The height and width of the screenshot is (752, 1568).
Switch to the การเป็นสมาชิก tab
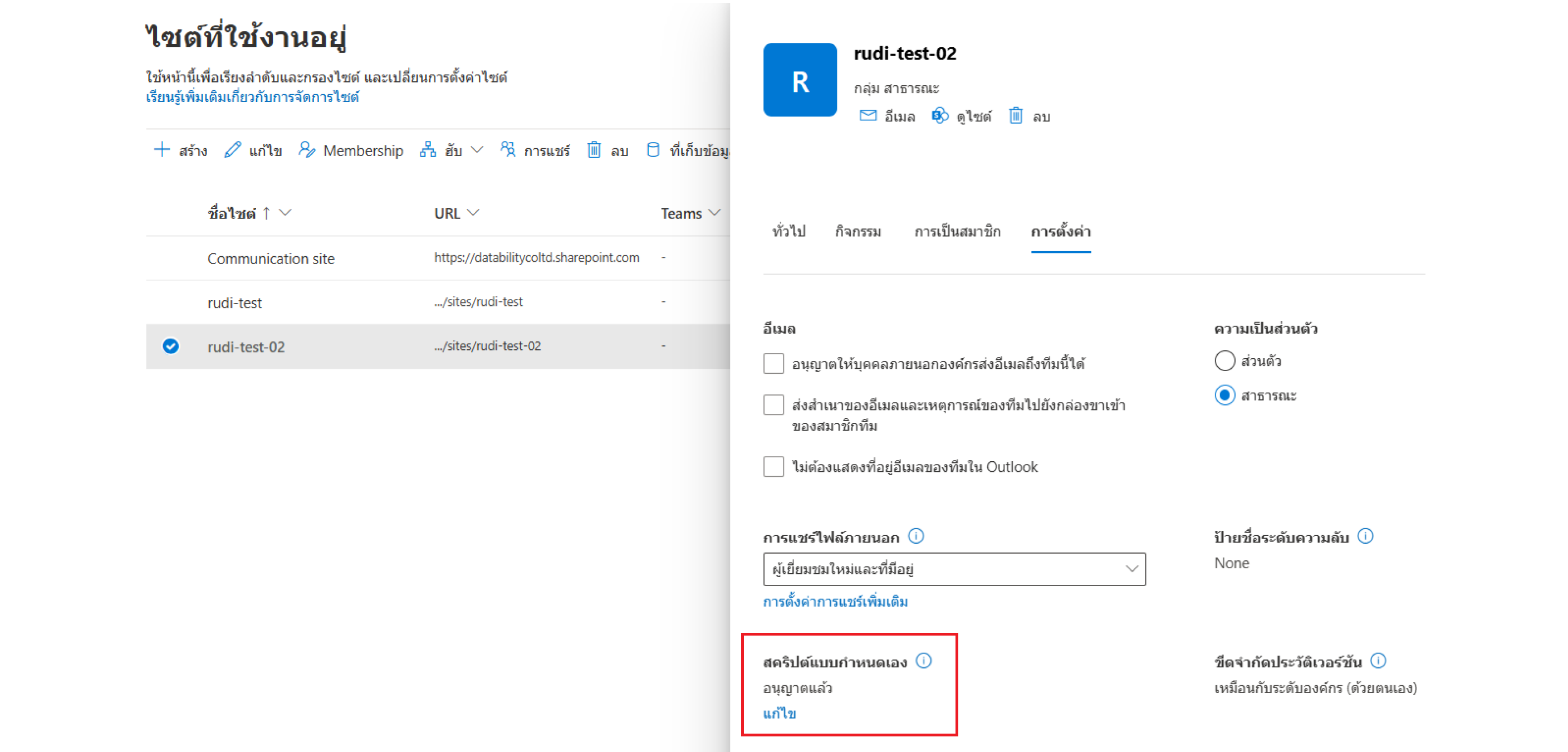(x=957, y=231)
